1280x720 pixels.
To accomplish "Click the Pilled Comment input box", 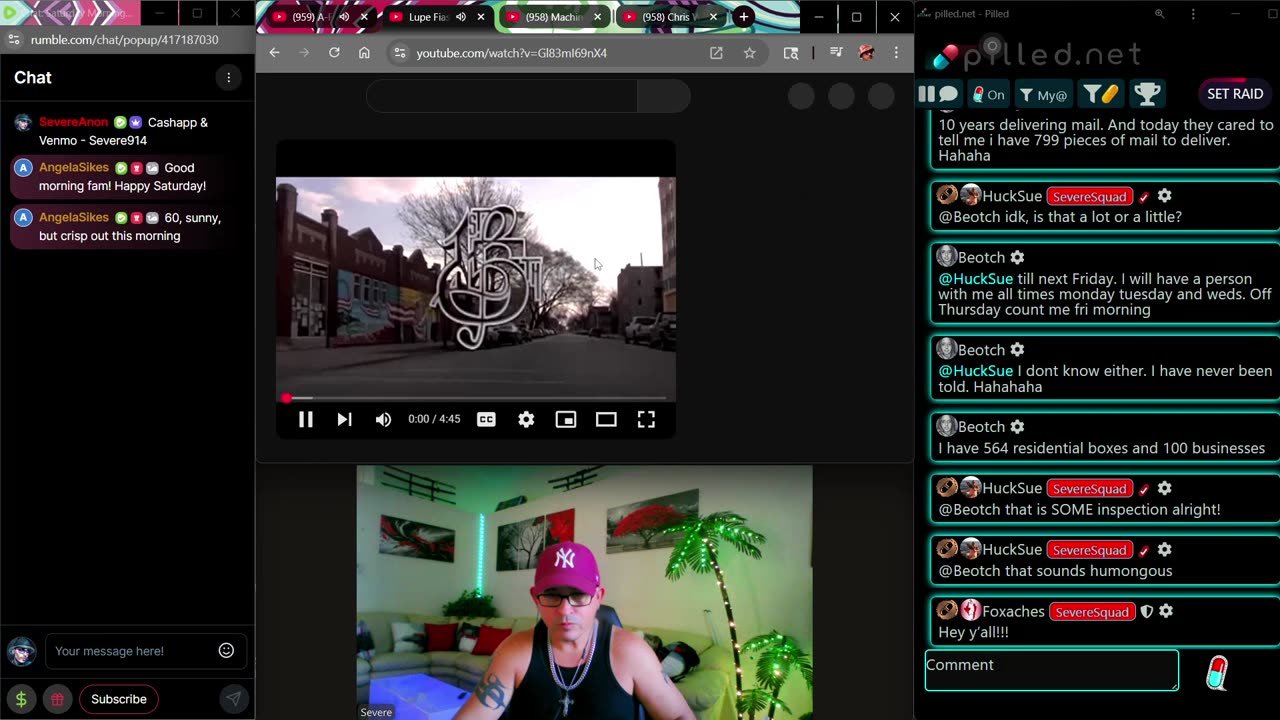I will tap(1052, 670).
